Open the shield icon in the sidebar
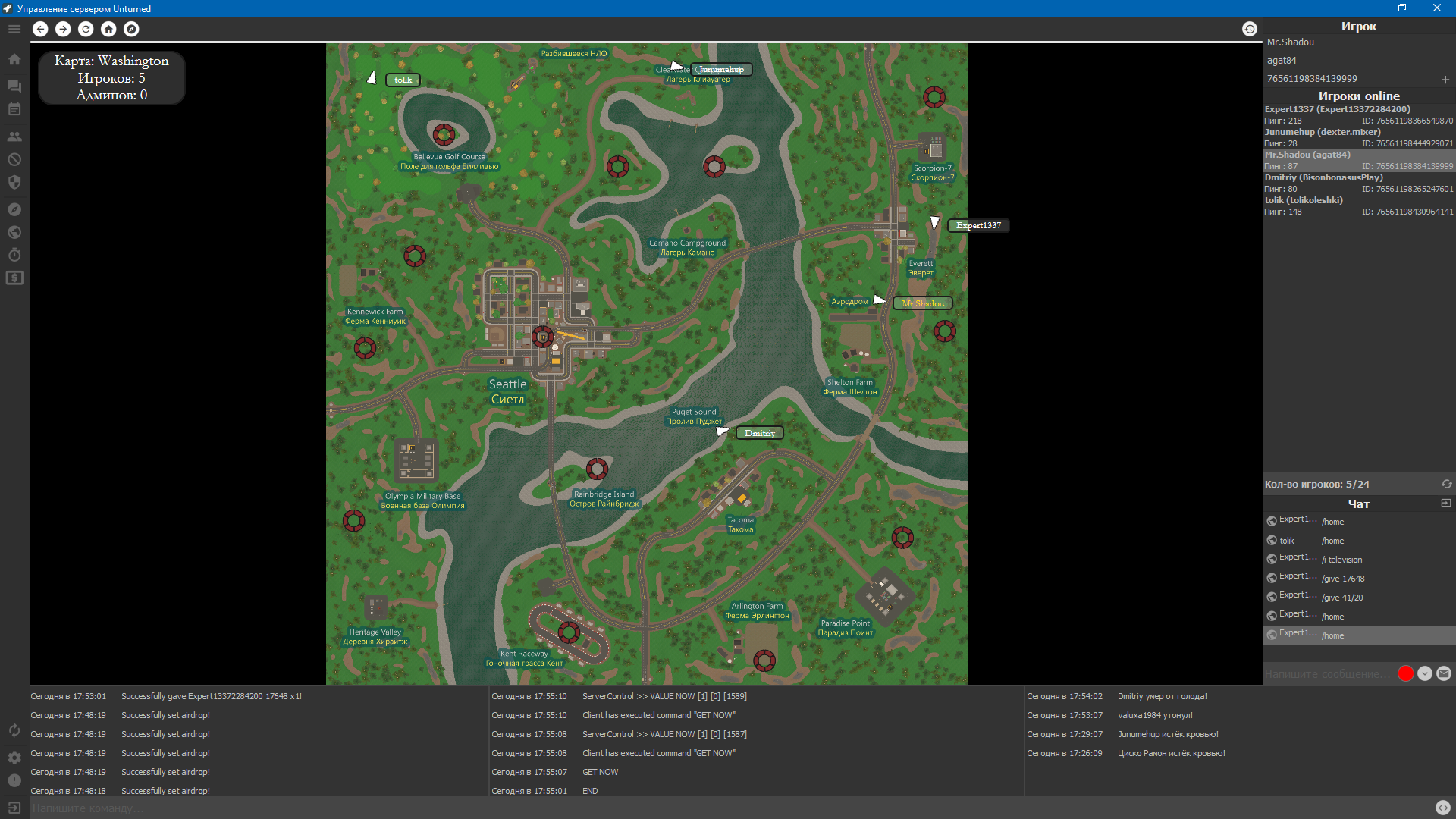 [x=14, y=182]
